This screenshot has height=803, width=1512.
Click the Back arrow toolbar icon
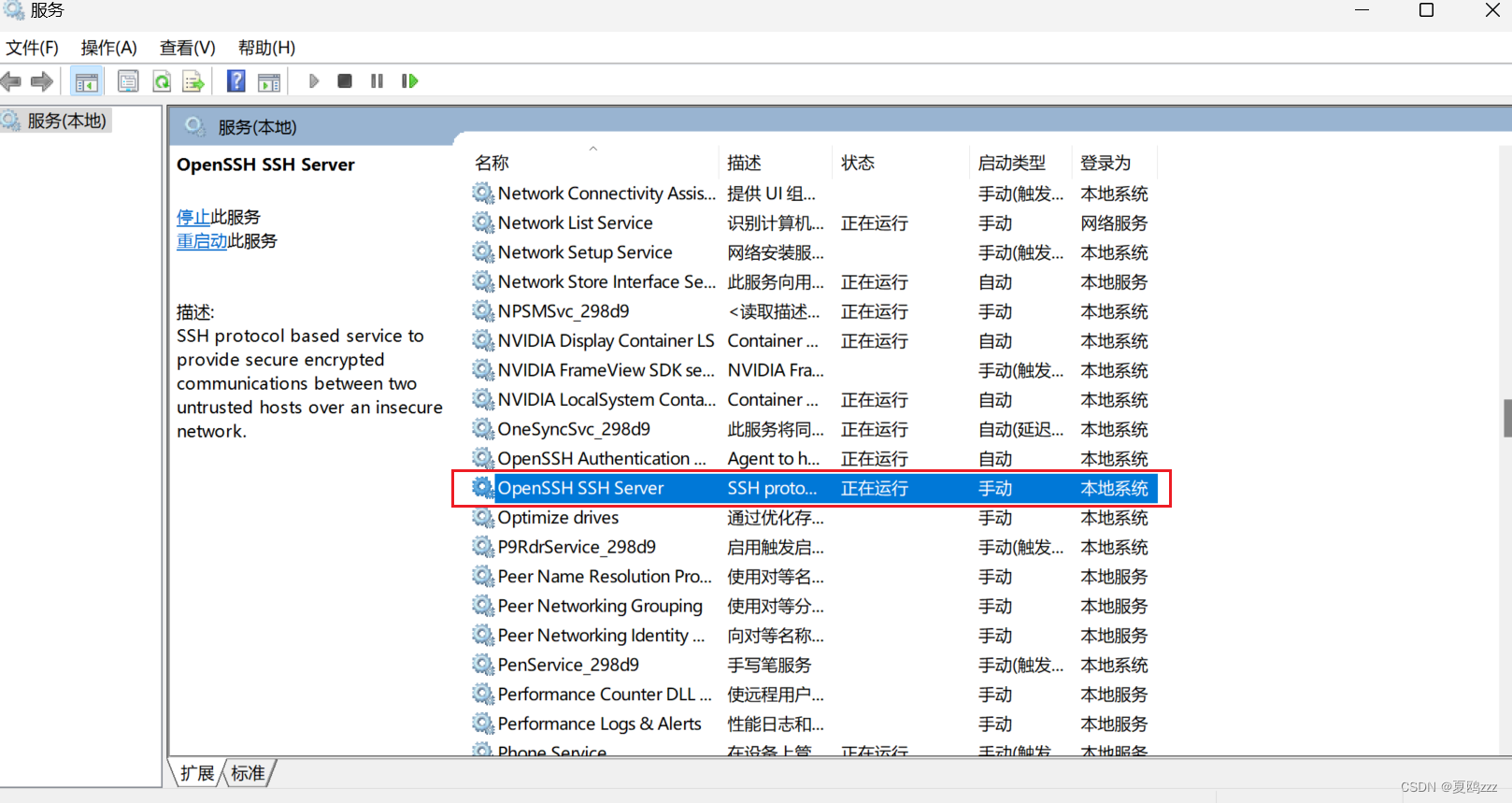click(x=11, y=81)
